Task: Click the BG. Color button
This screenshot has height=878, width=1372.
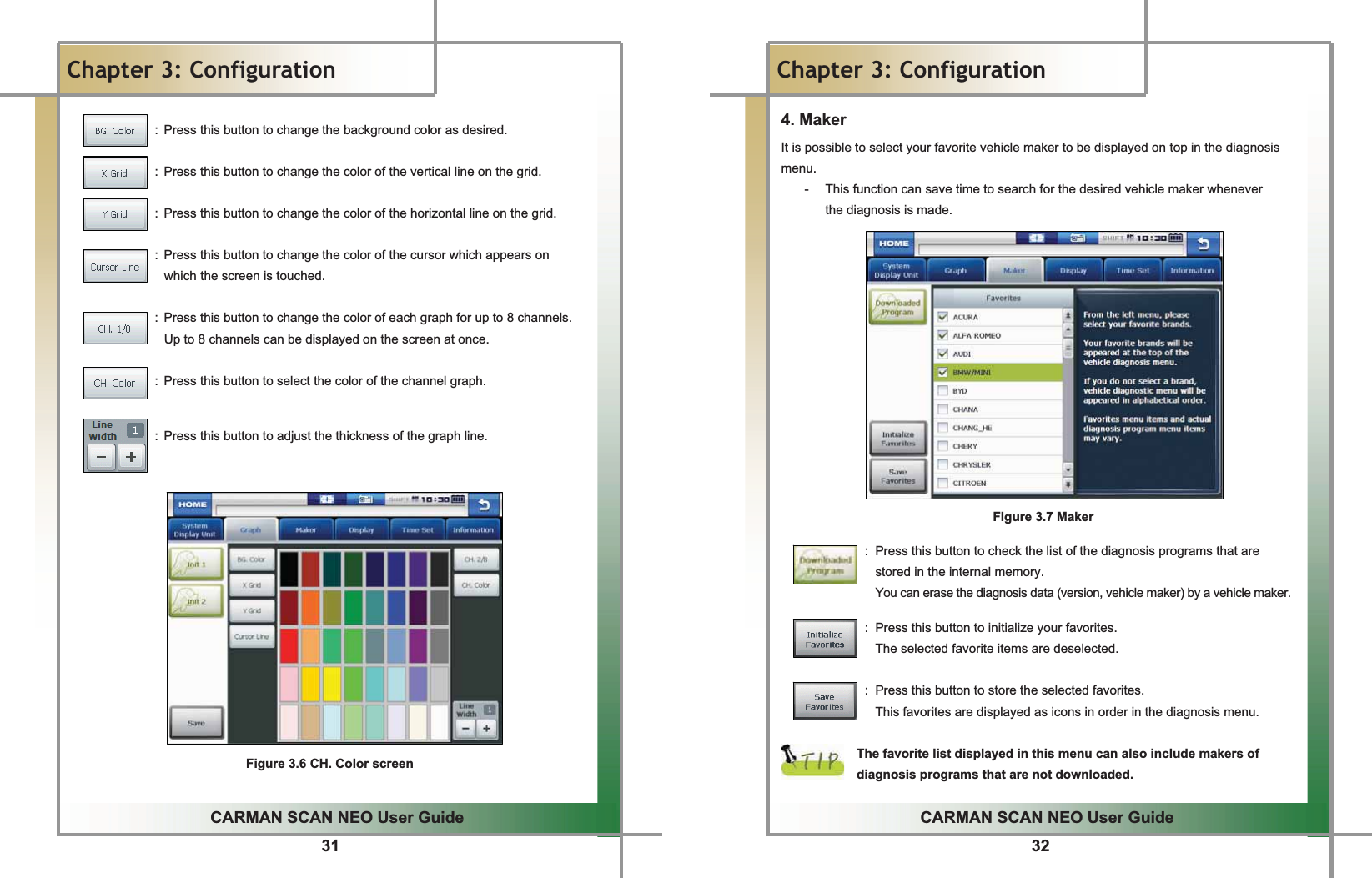Action: click(x=251, y=559)
